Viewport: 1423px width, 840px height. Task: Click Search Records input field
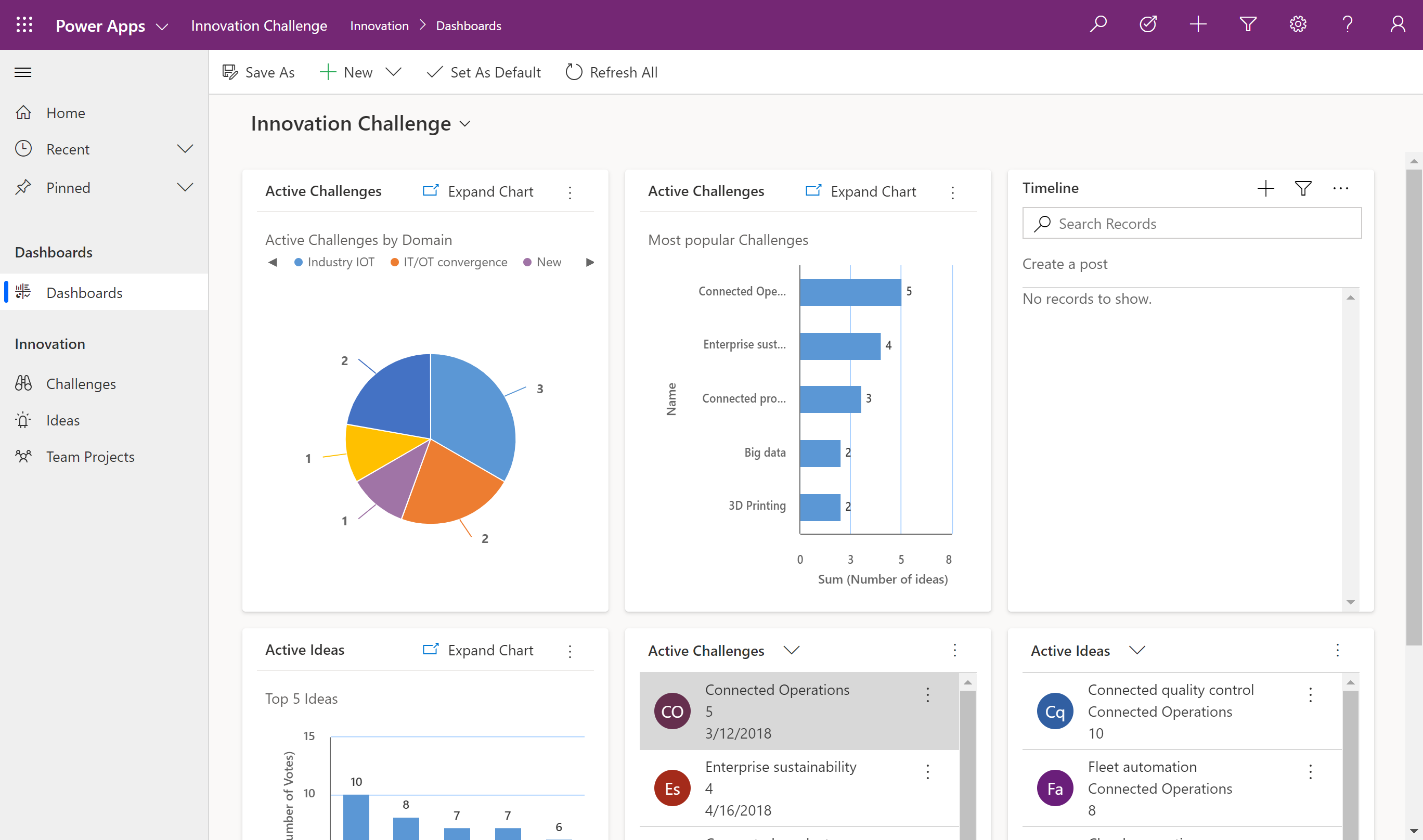pos(1191,222)
